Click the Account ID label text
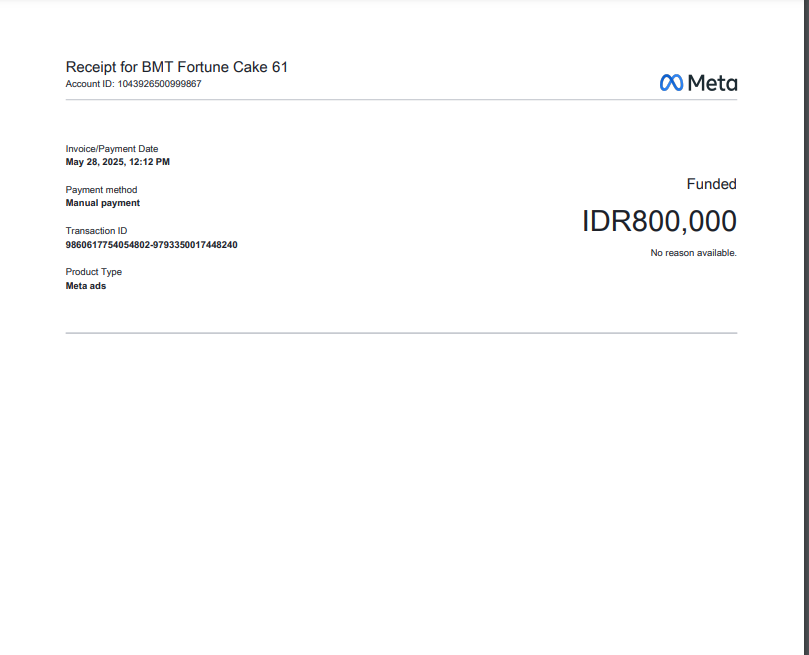The image size is (809, 655). (x=90, y=84)
